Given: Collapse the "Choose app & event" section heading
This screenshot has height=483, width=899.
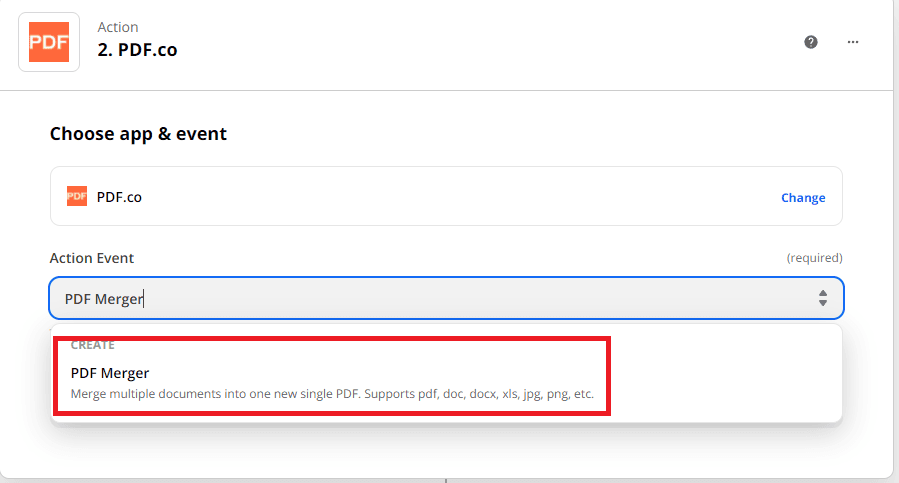Looking at the screenshot, I should (138, 133).
